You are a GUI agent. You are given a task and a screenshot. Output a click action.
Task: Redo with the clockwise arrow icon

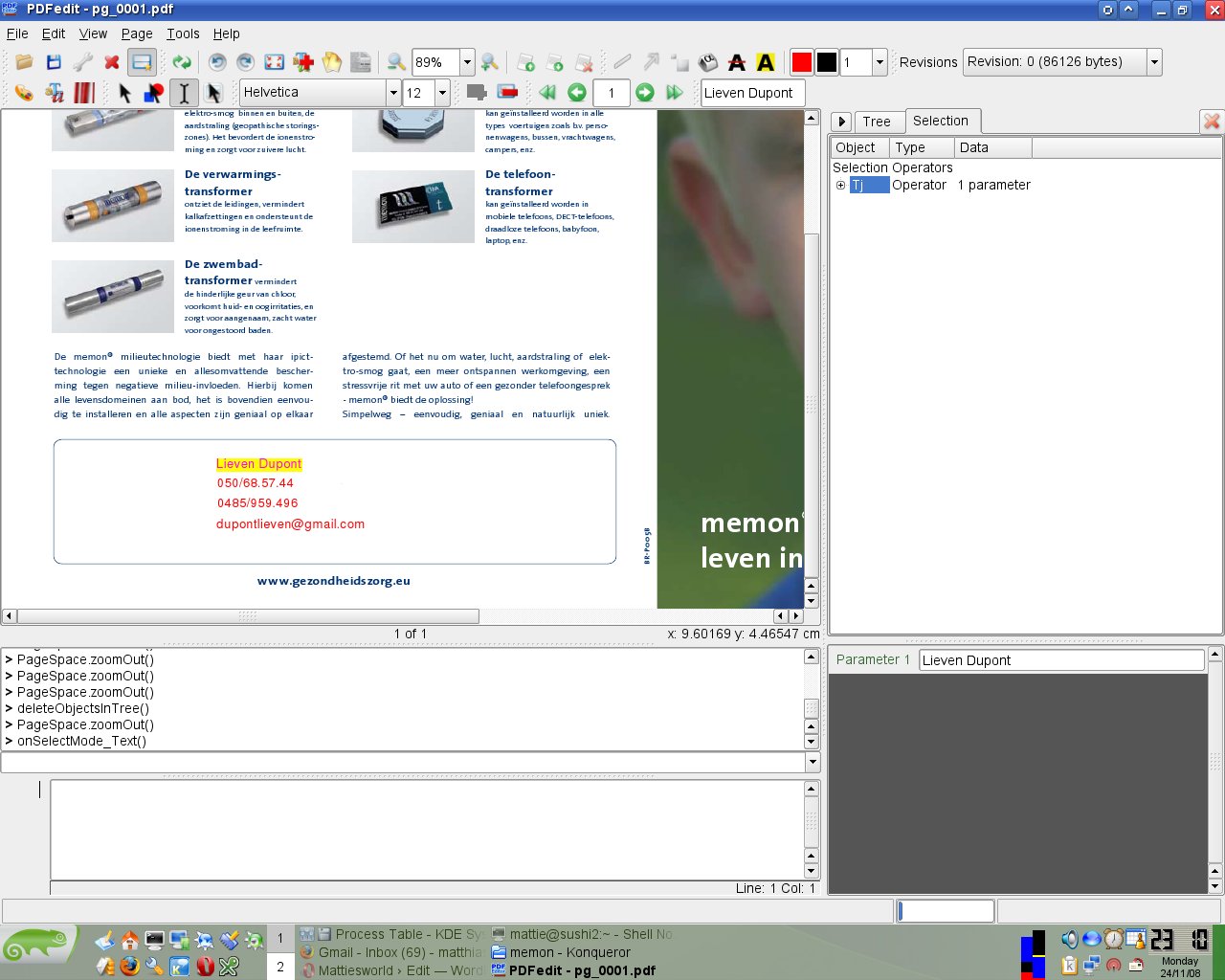click(x=246, y=62)
